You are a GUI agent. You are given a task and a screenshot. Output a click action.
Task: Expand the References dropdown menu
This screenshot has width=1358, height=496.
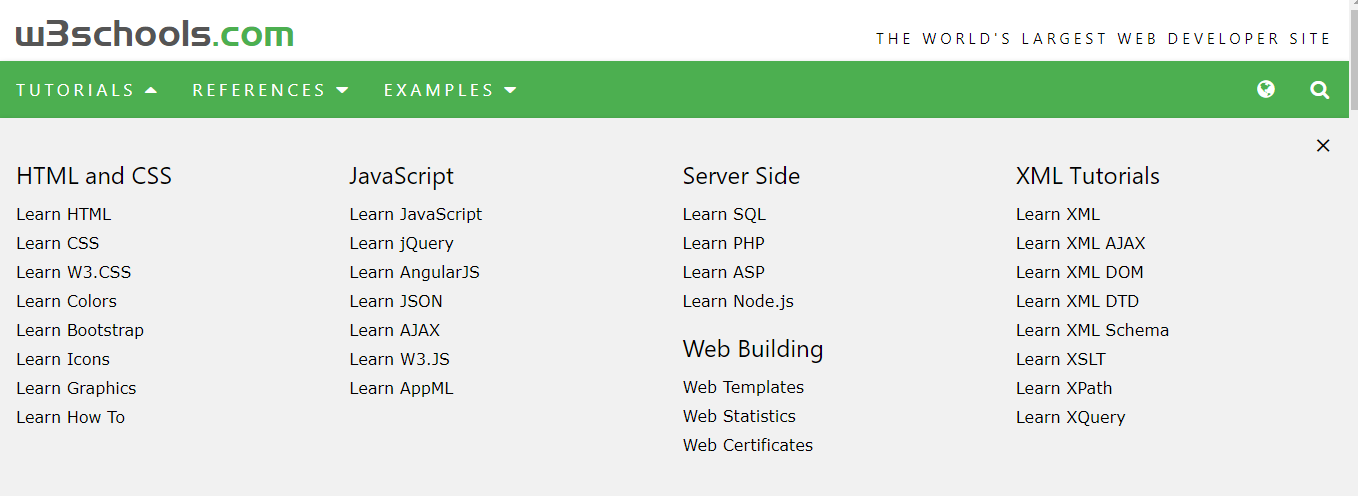(x=270, y=90)
